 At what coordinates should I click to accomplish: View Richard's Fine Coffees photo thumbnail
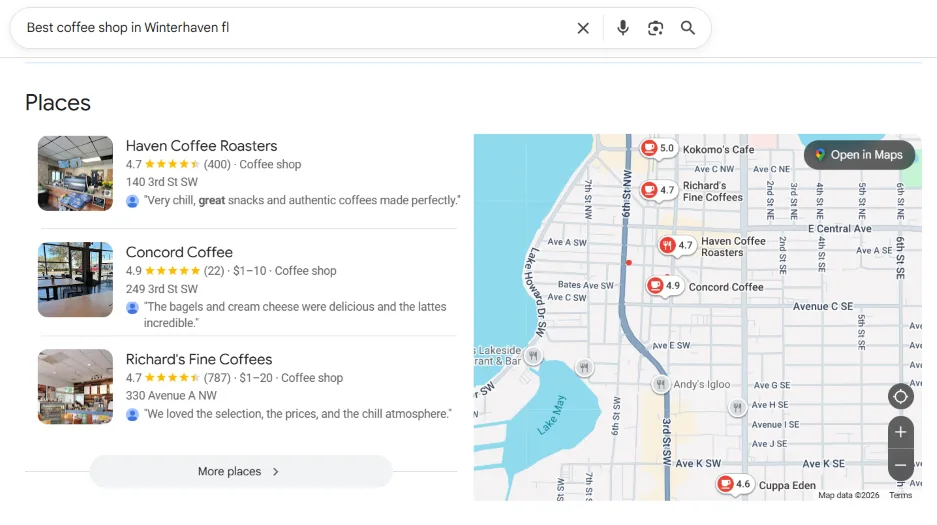pyautogui.click(x=75, y=386)
